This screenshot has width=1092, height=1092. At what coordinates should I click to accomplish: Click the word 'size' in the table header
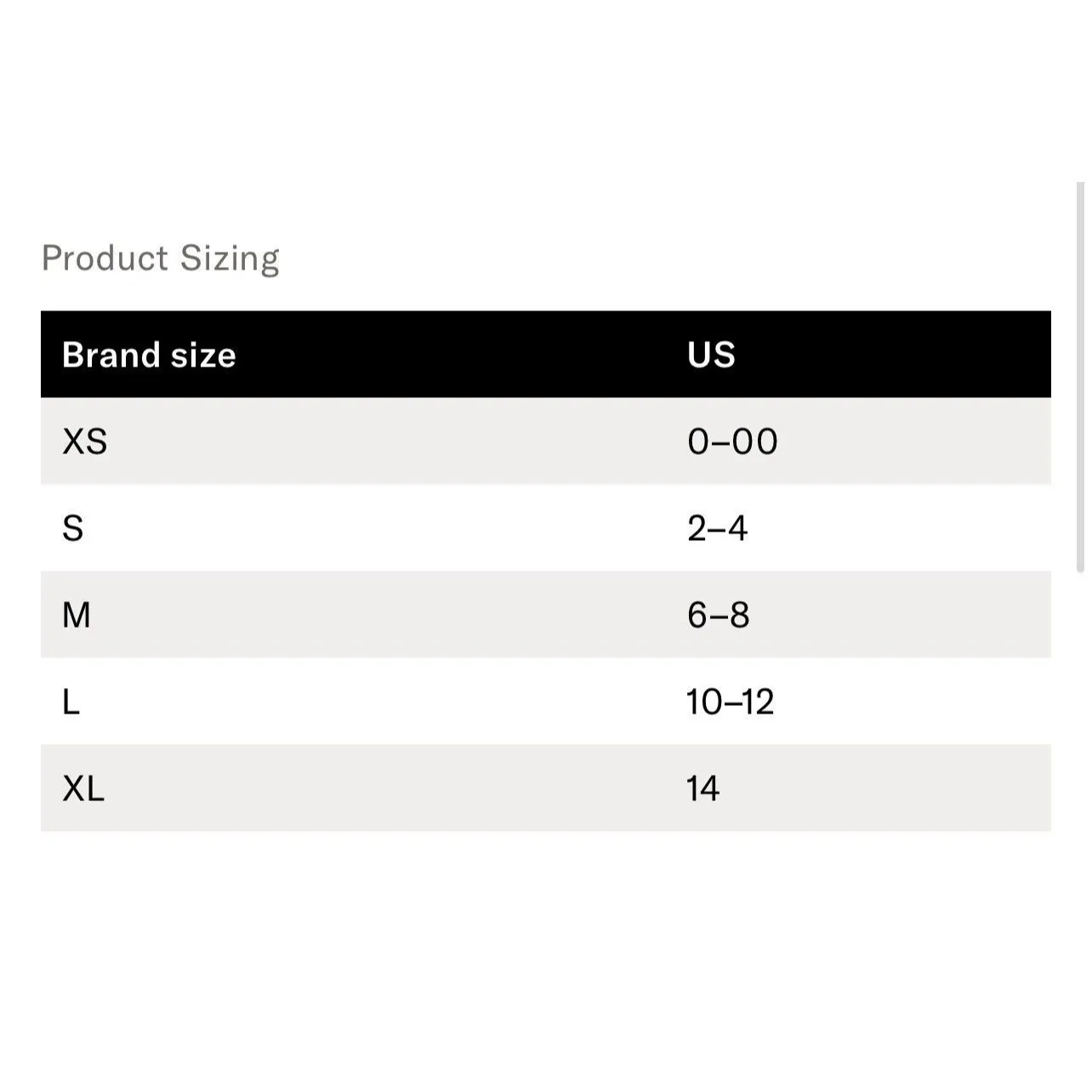203,355
